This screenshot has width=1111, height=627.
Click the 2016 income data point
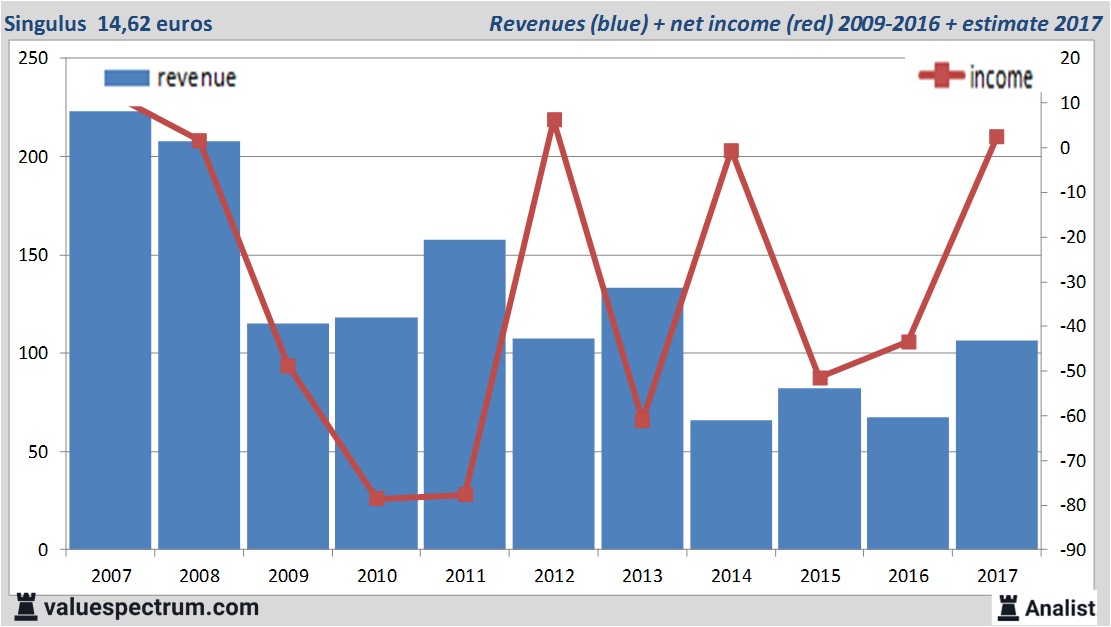coord(908,342)
